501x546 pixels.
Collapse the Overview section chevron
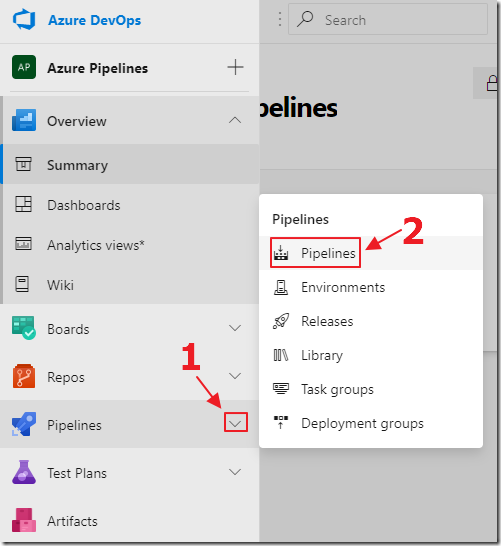pyautogui.click(x=235, y=120)
